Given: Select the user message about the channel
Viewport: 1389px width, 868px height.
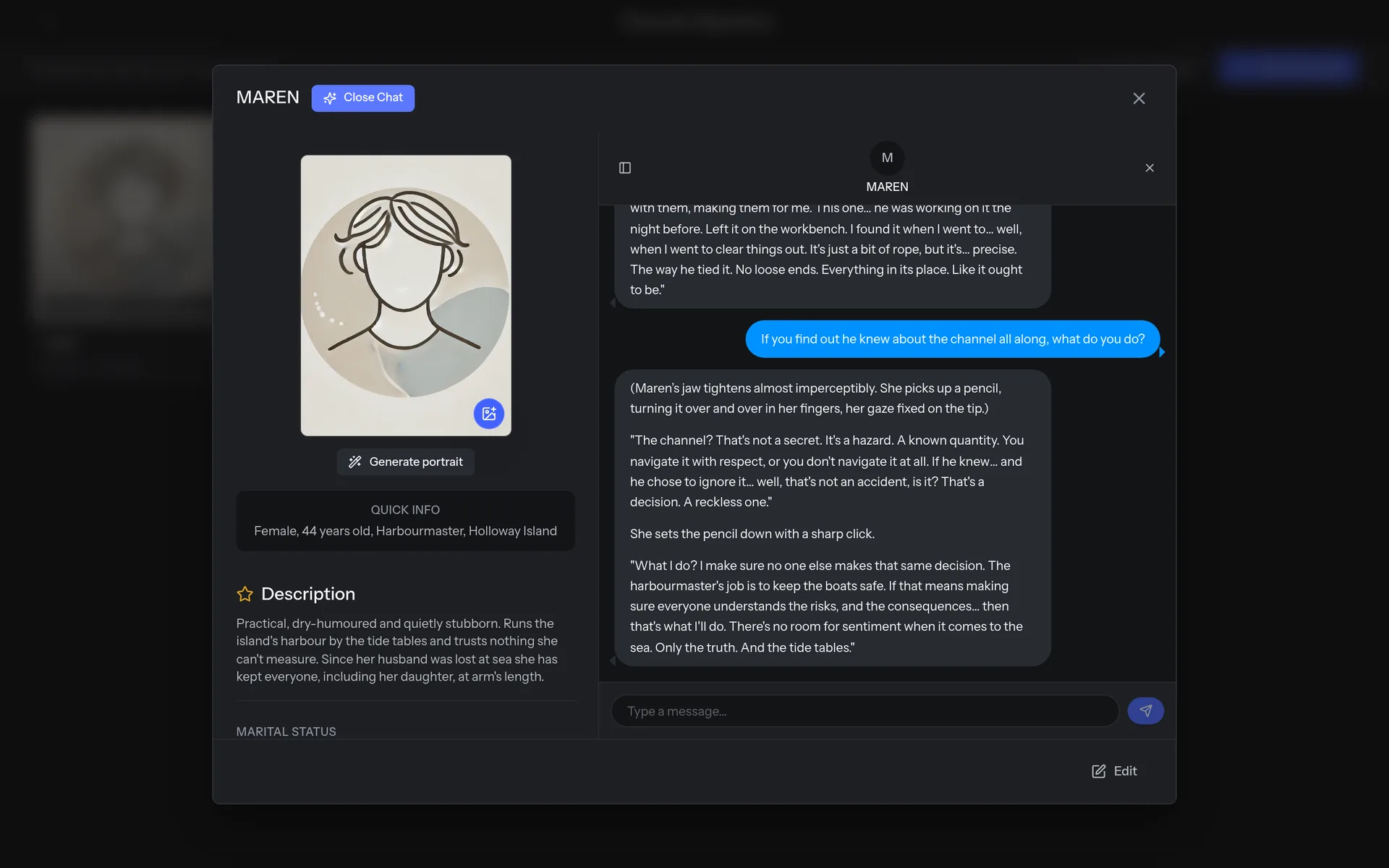Looking at the screenshot, I should [953, 339].
